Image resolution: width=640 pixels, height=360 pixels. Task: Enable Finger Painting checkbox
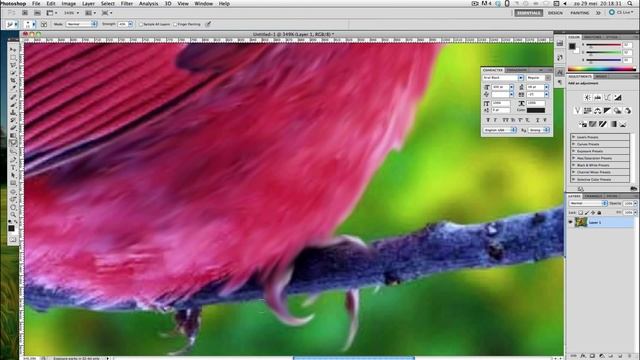[175, 24]
